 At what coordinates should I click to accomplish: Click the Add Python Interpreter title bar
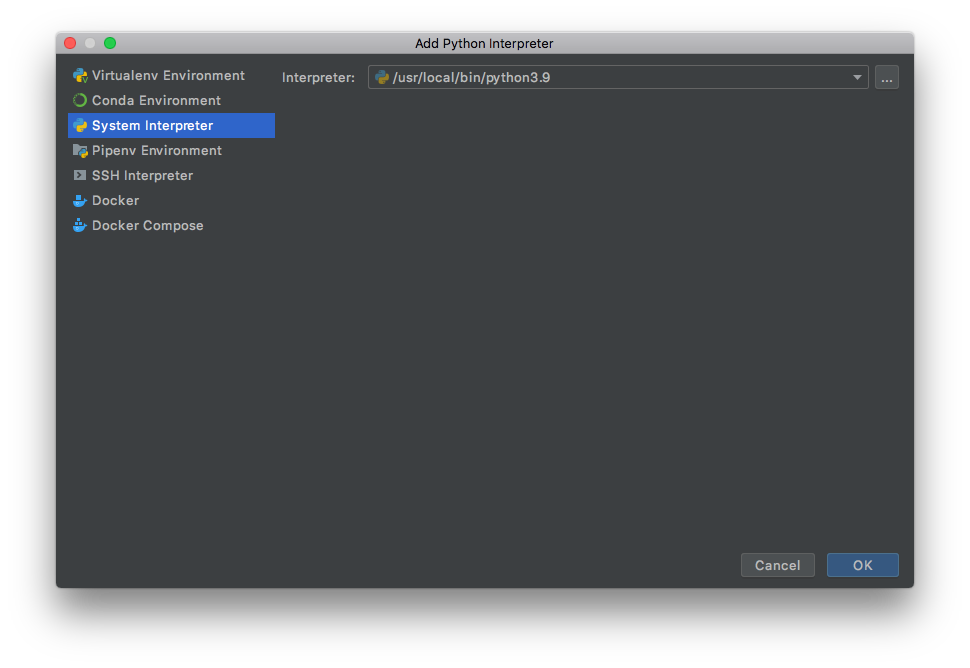[x=484, y=43]
